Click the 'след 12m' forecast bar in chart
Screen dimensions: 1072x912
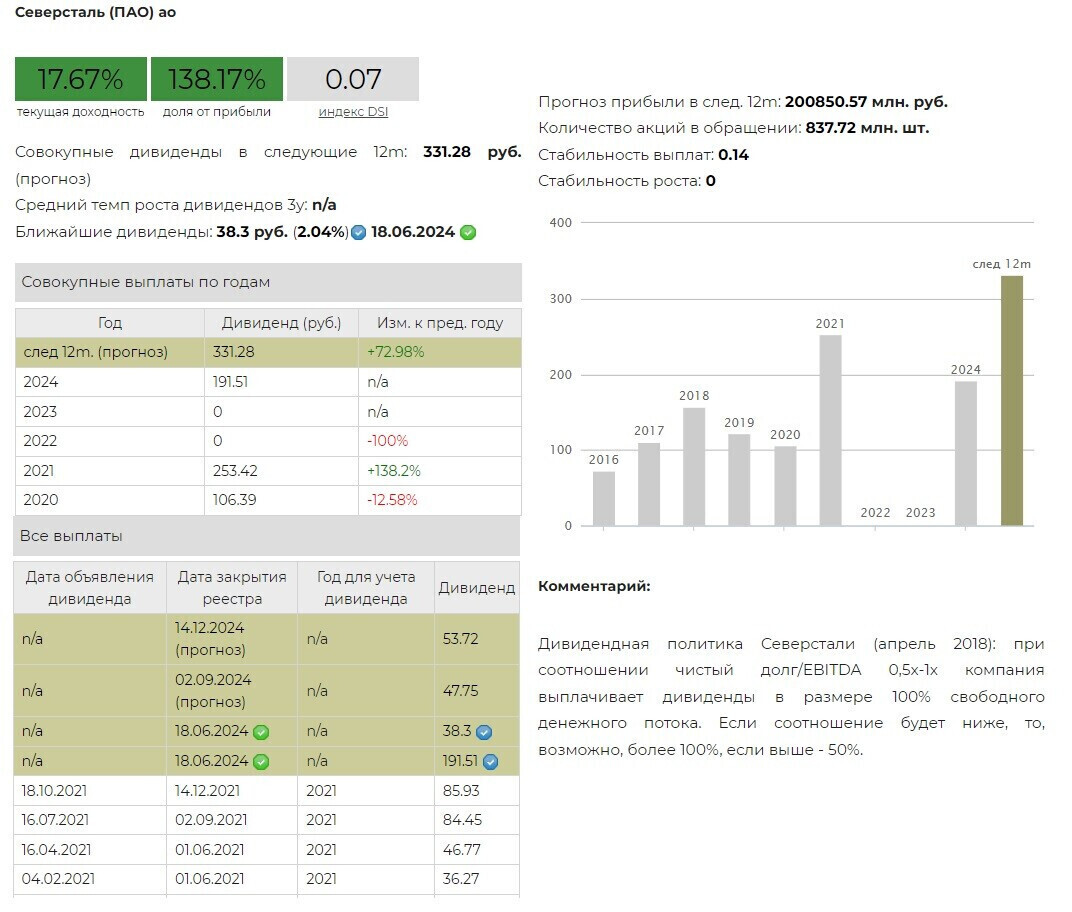[x=1012, y=400]
